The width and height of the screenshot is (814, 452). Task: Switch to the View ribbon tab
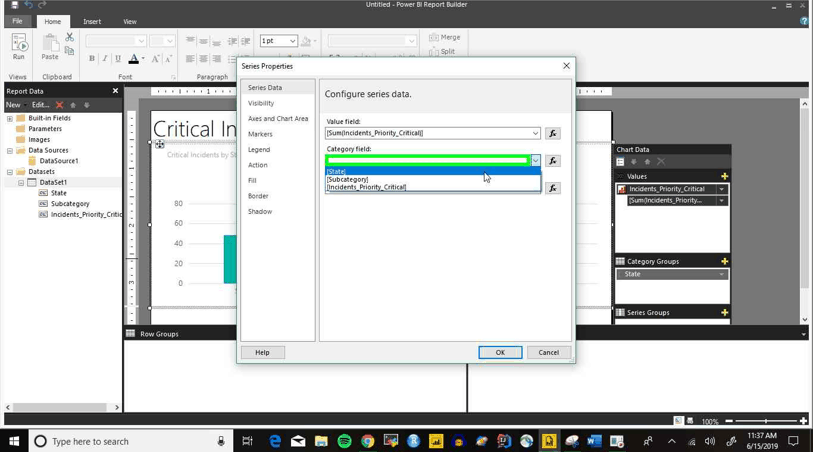click(130, 21)
